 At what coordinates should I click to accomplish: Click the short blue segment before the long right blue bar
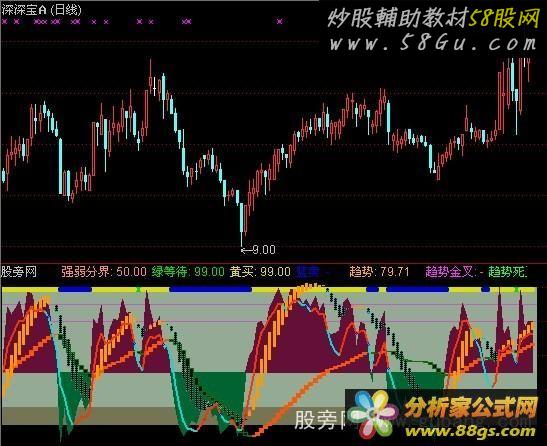tap(373, 289)
